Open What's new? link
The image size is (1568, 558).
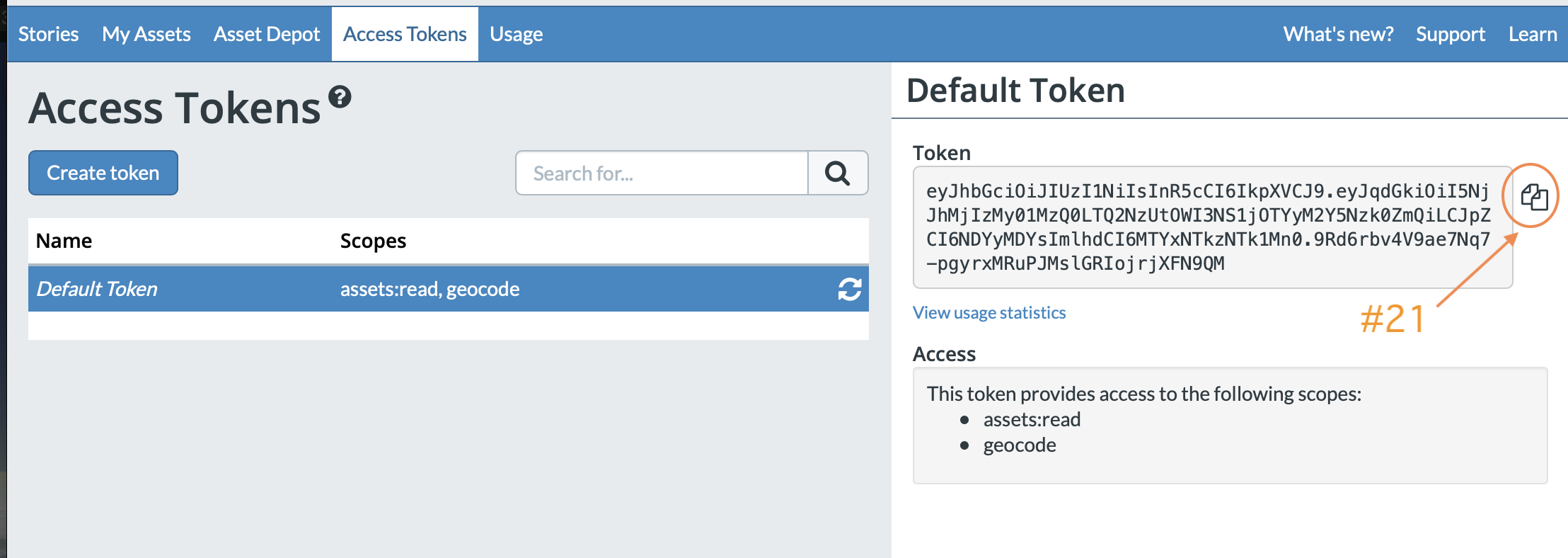coord(1338,34)
